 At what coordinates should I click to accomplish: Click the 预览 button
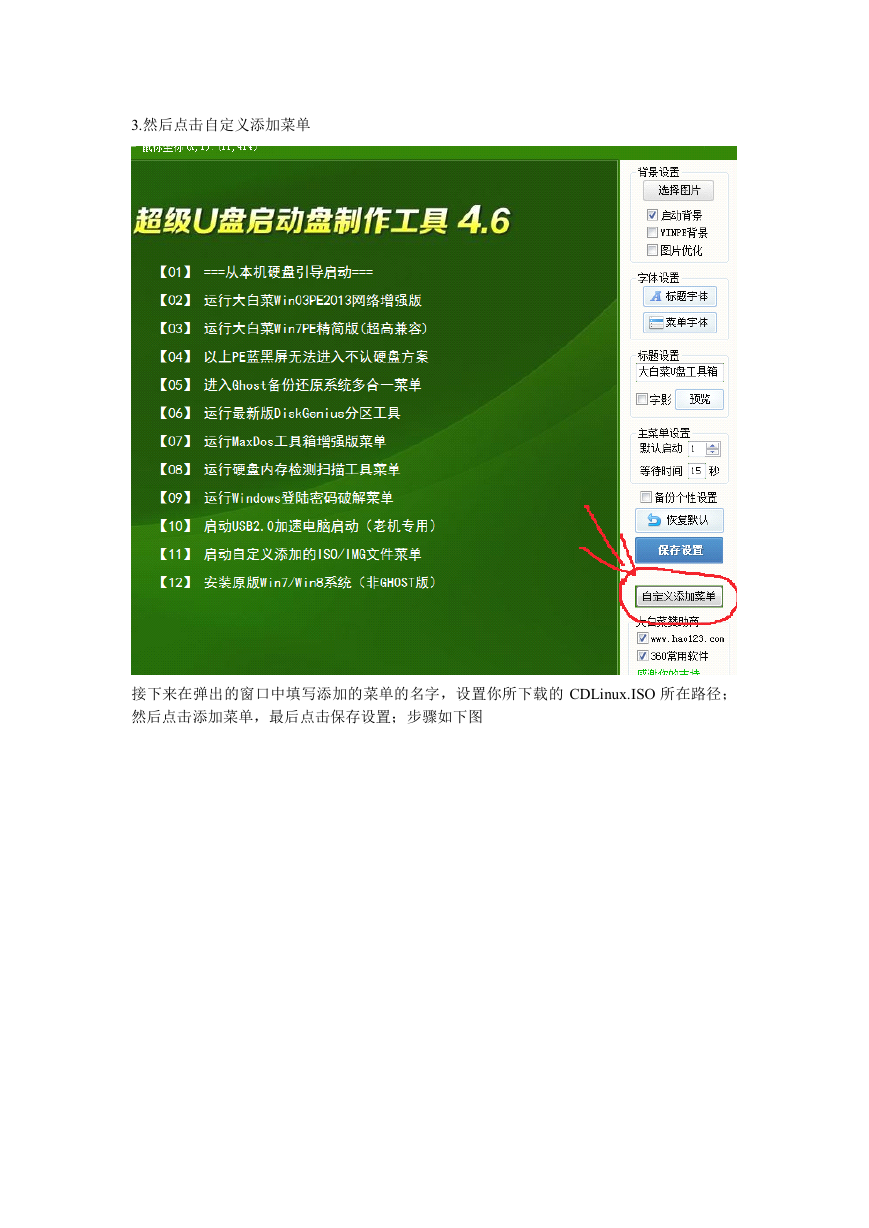coord(699,399)
